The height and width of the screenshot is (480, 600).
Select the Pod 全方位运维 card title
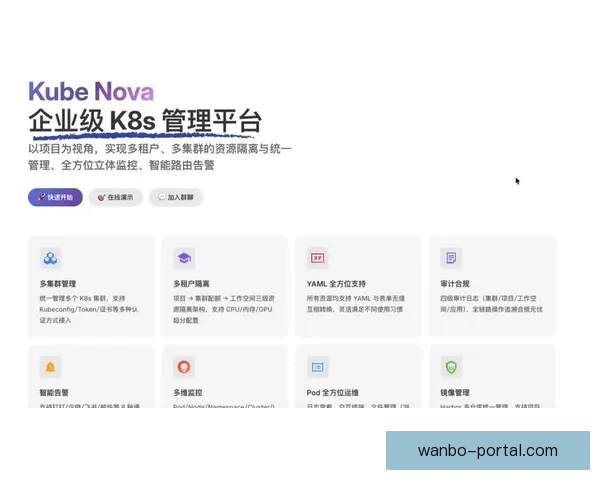coord(333,392)
